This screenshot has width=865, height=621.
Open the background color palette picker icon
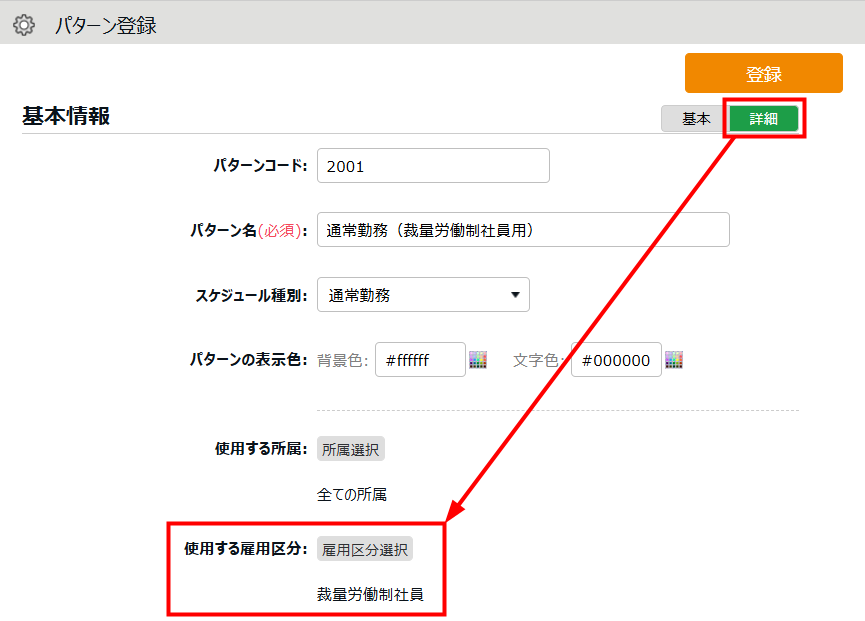[x=478, y=360]
